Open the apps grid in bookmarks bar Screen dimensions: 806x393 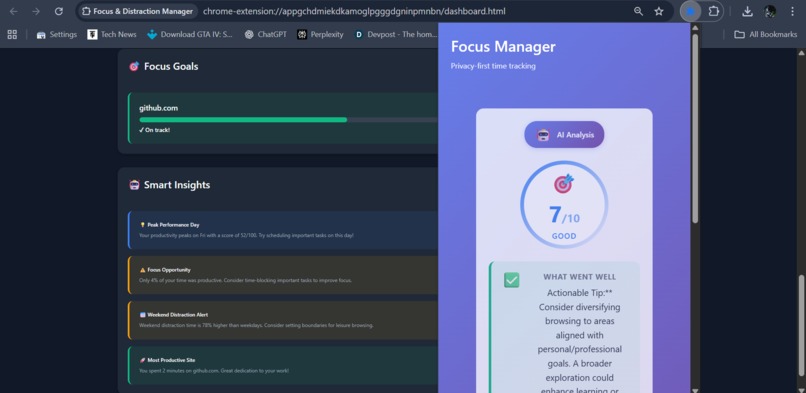click(12, 34)
